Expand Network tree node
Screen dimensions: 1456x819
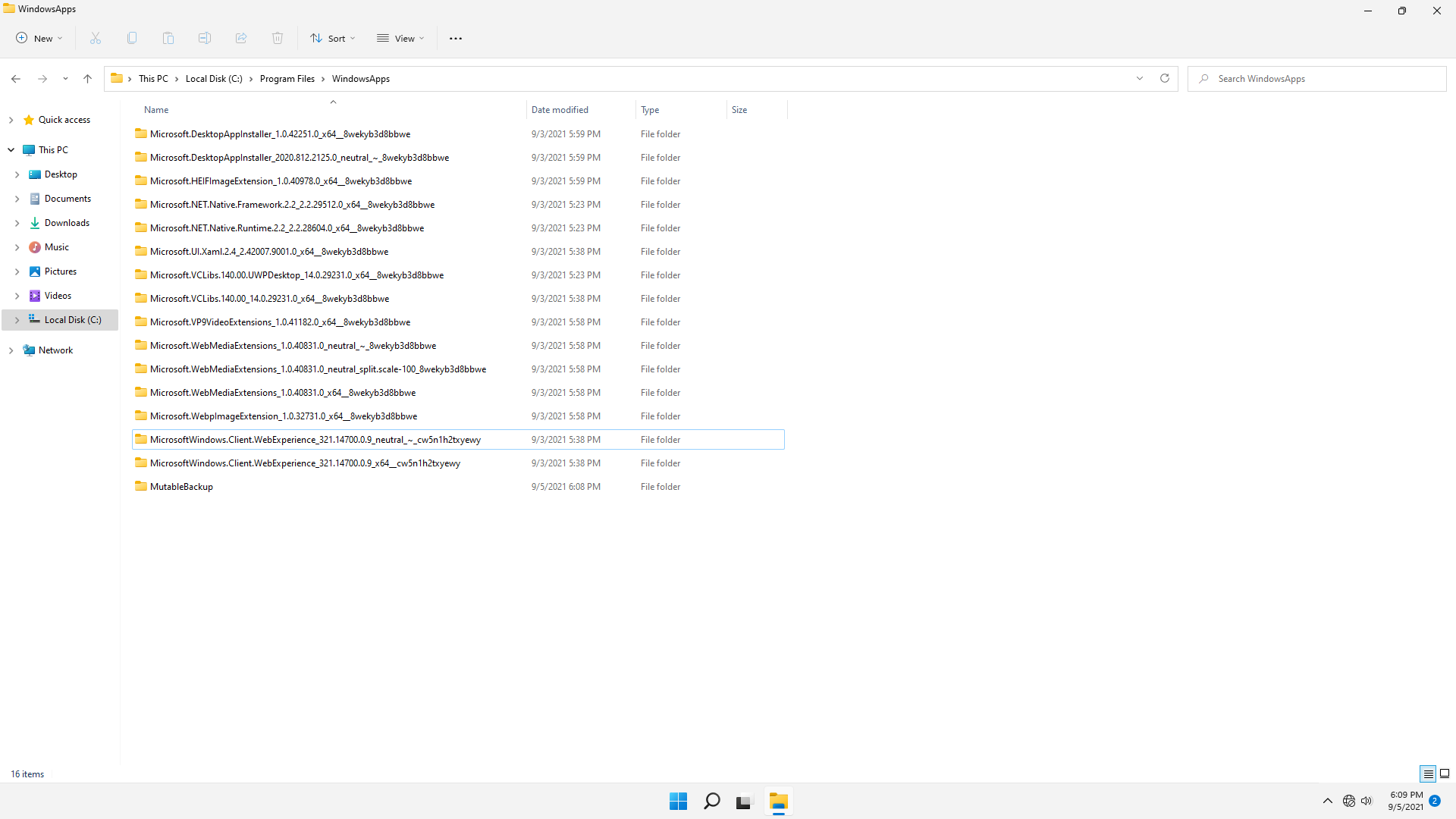click(x=11, y=350)
